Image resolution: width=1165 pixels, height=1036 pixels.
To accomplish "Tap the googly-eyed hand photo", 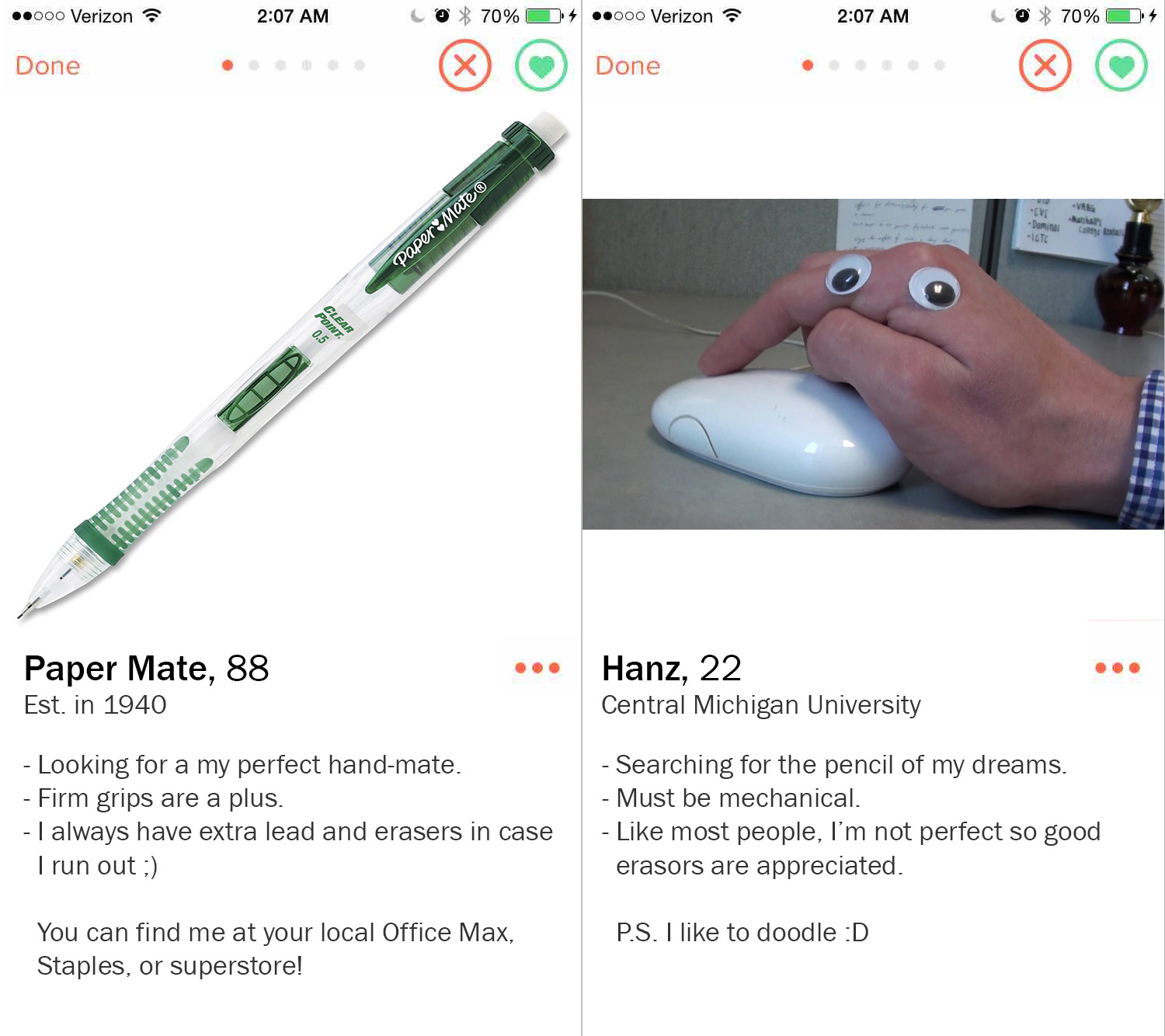I will [873, 364].
